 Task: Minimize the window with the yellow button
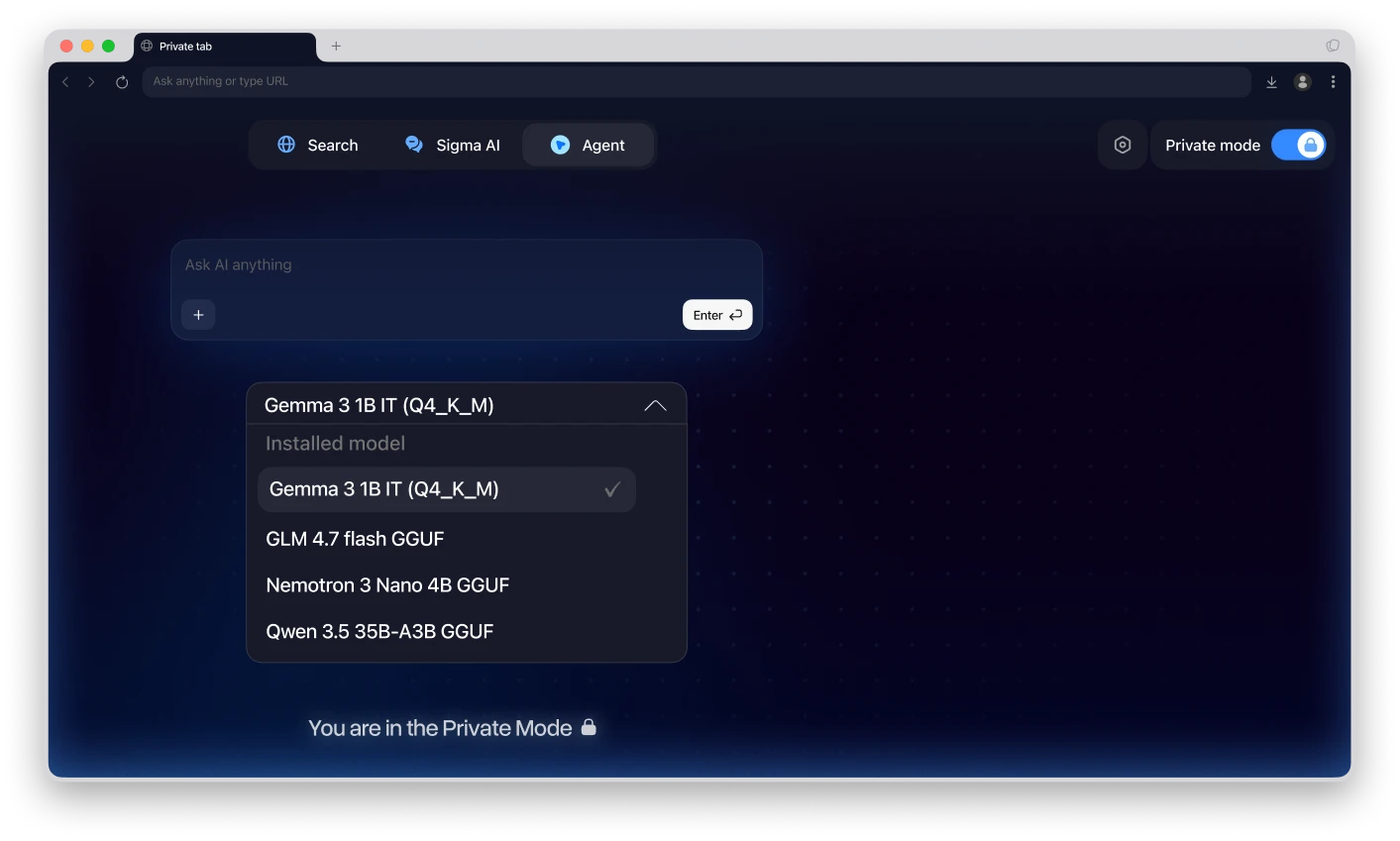(87, 46)
